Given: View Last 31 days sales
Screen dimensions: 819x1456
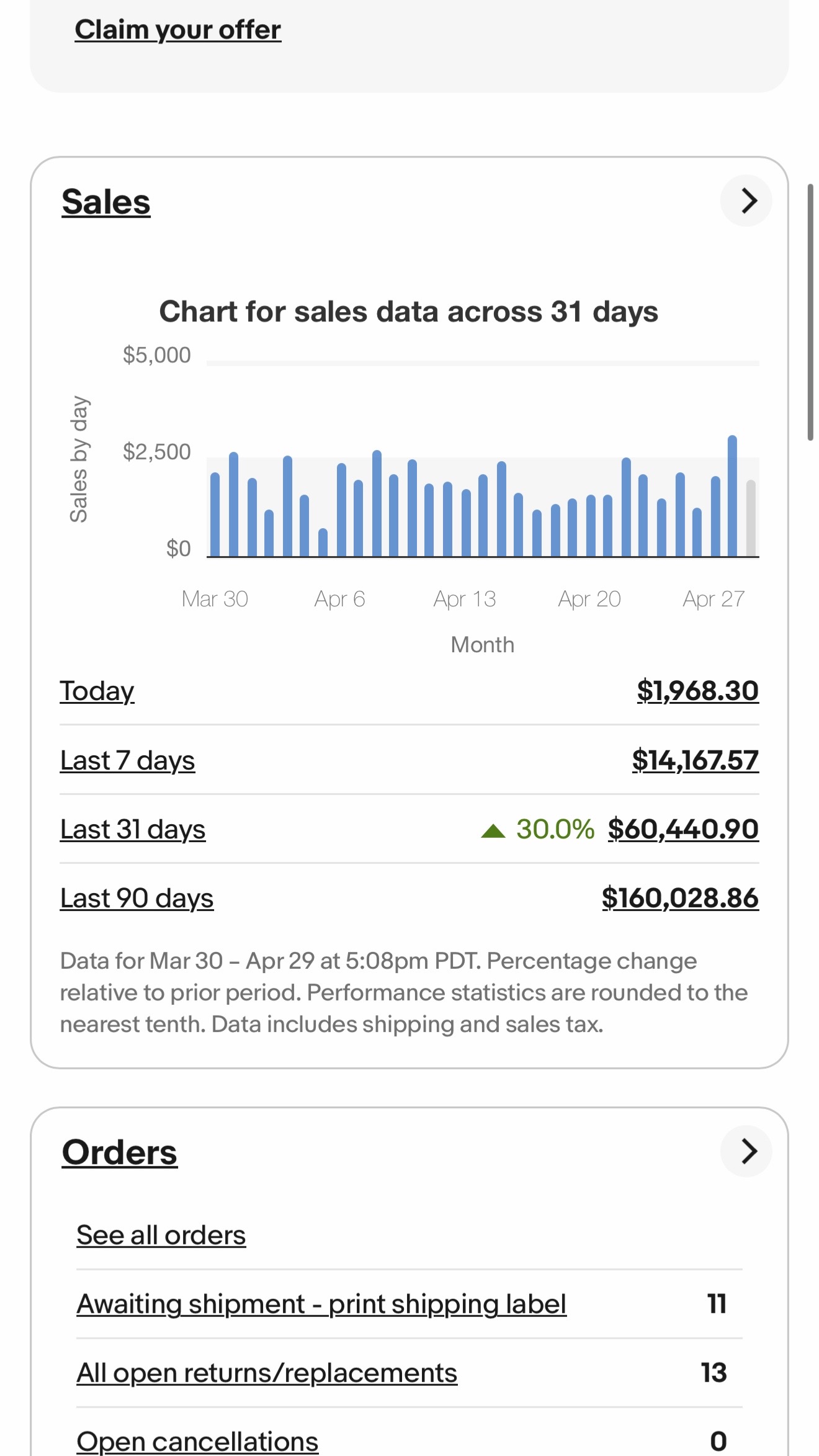Looking at the screenshot, I should pyautogui.click(x=133, y=829).
